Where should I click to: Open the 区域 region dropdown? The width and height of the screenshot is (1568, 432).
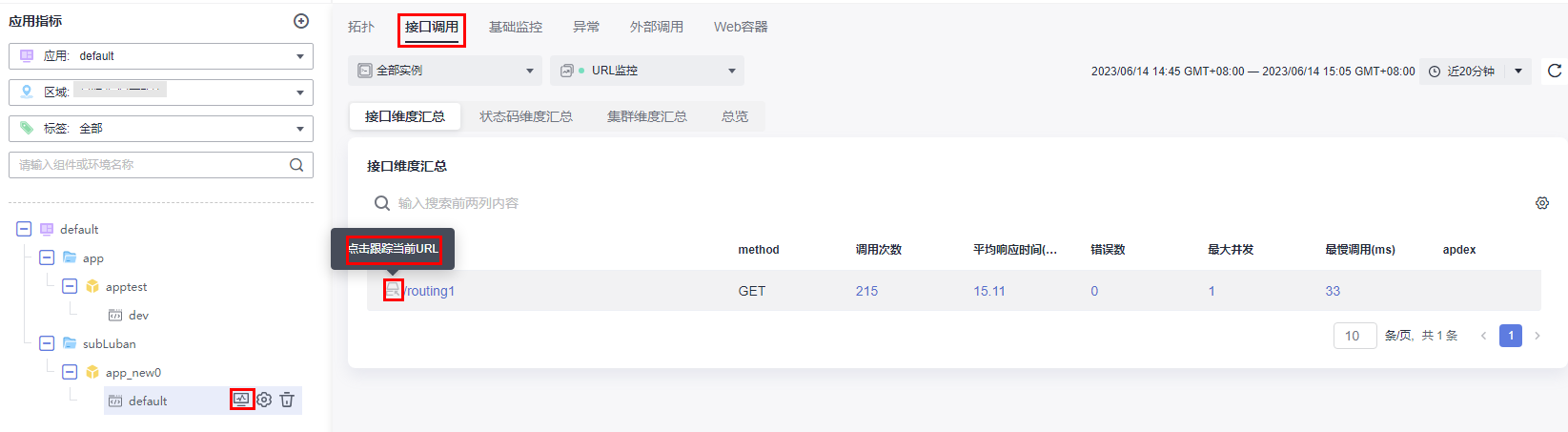[161, 93]
